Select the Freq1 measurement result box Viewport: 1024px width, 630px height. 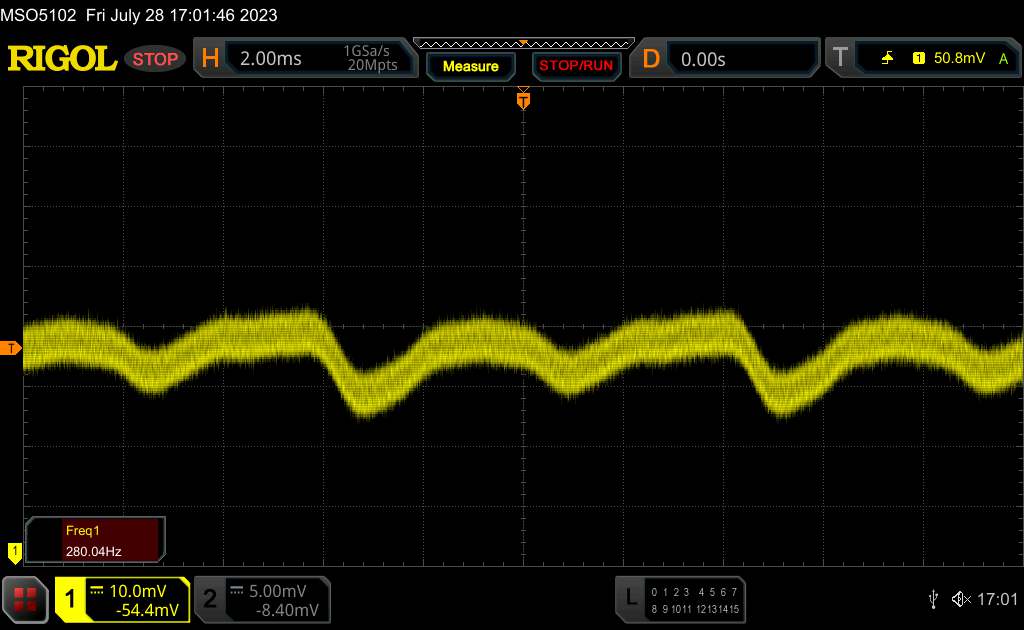click(96, 539)
